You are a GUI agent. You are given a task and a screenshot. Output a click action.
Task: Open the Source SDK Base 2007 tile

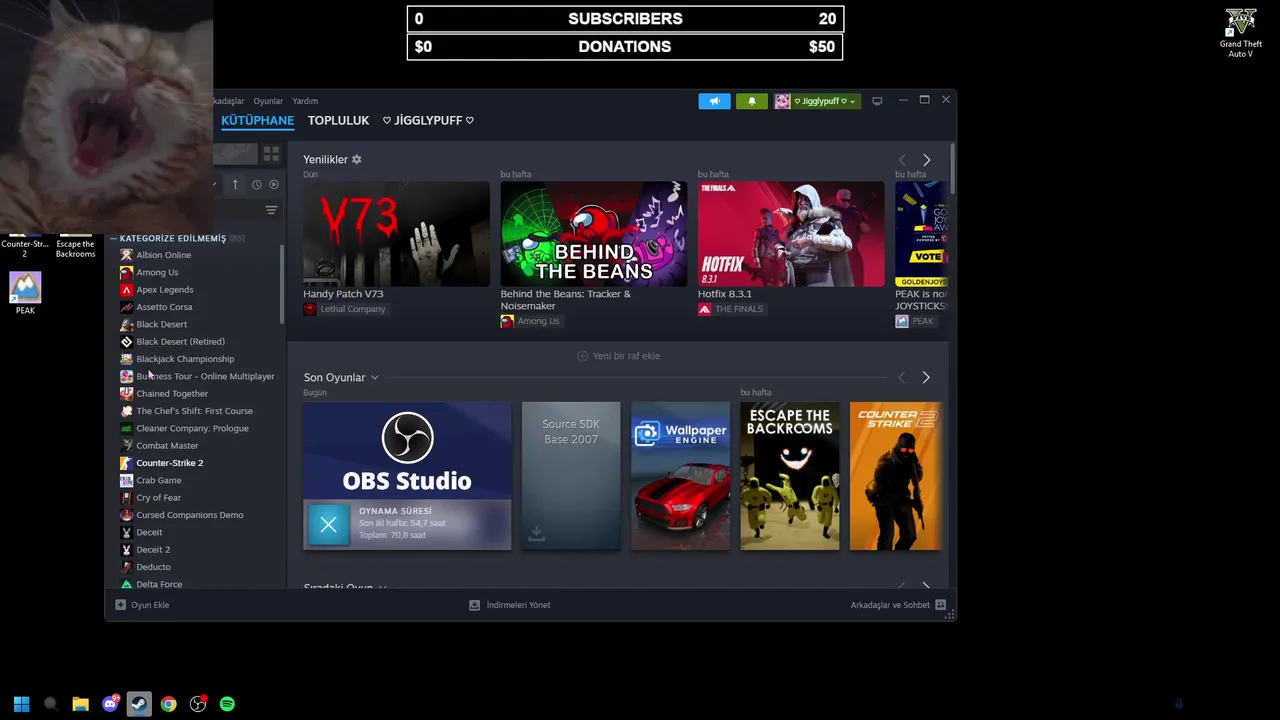[x=570, y=476]
